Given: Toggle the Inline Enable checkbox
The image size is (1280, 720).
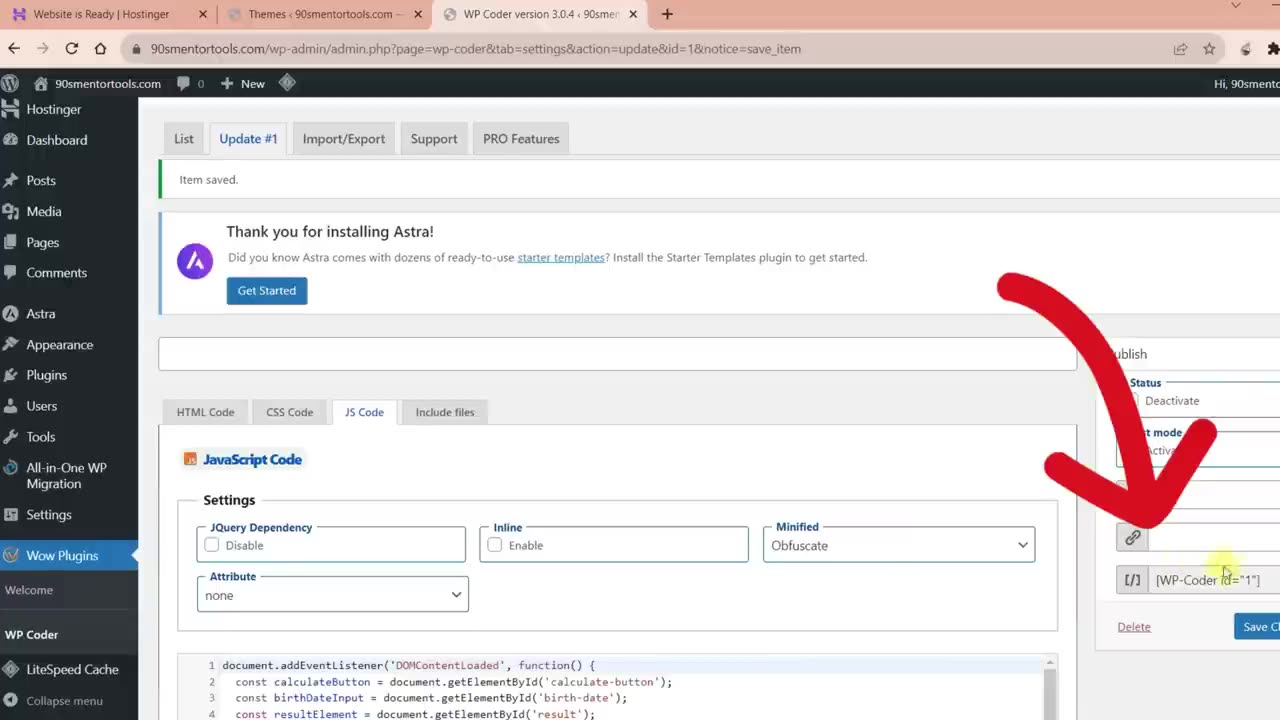Looking at the screenshot, I should (x=494, y=545).
